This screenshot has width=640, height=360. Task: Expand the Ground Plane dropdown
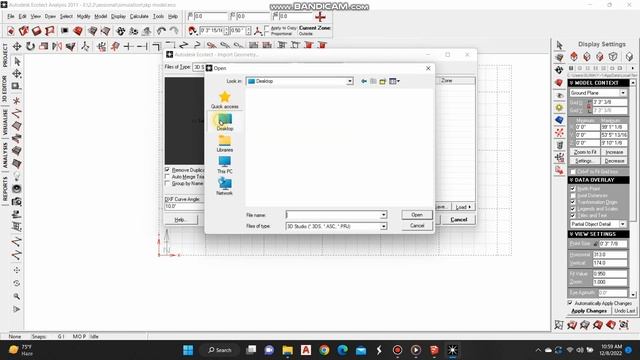623,93
